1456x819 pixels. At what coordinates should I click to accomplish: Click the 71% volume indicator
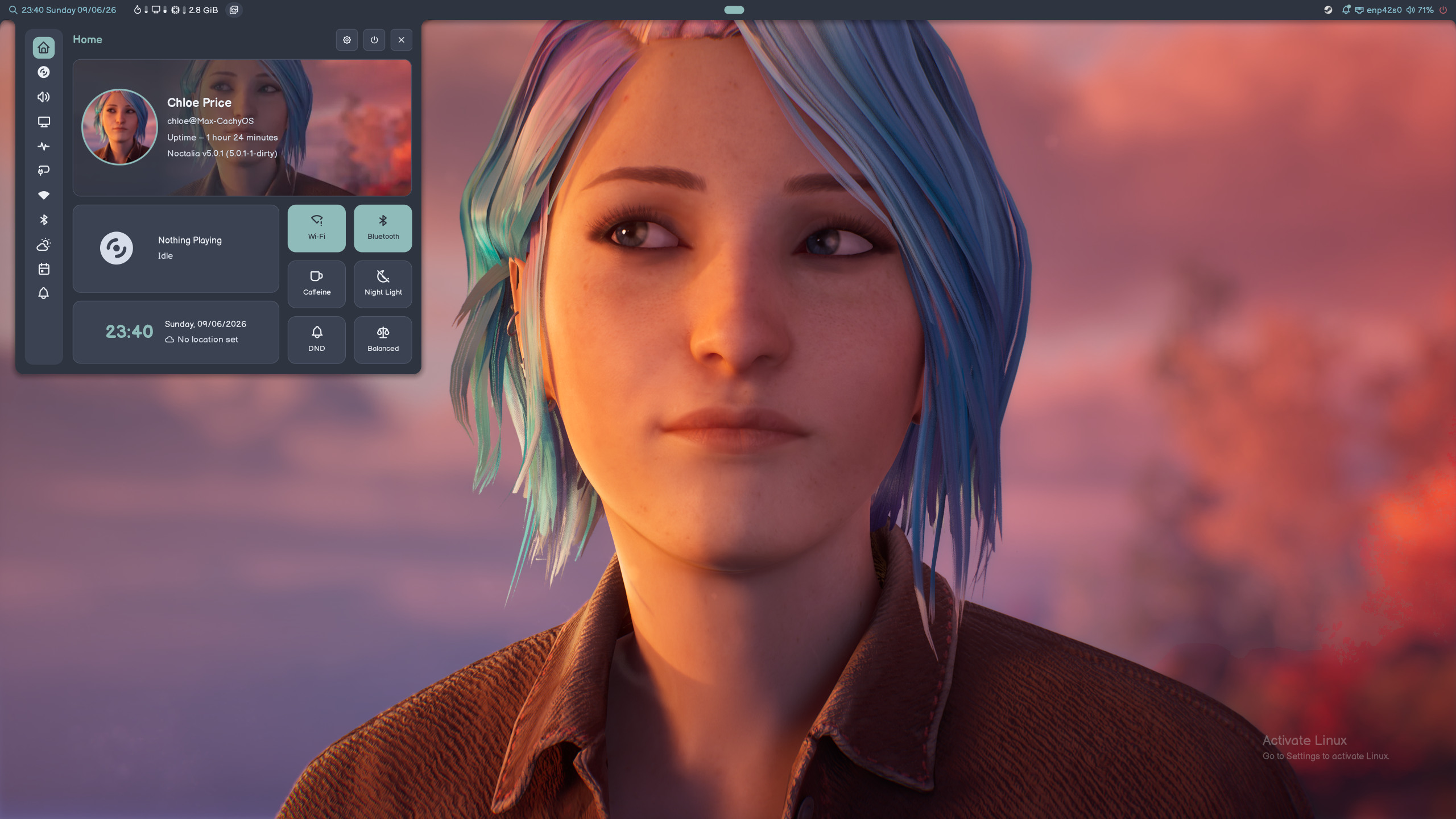tap(1420, 10)
